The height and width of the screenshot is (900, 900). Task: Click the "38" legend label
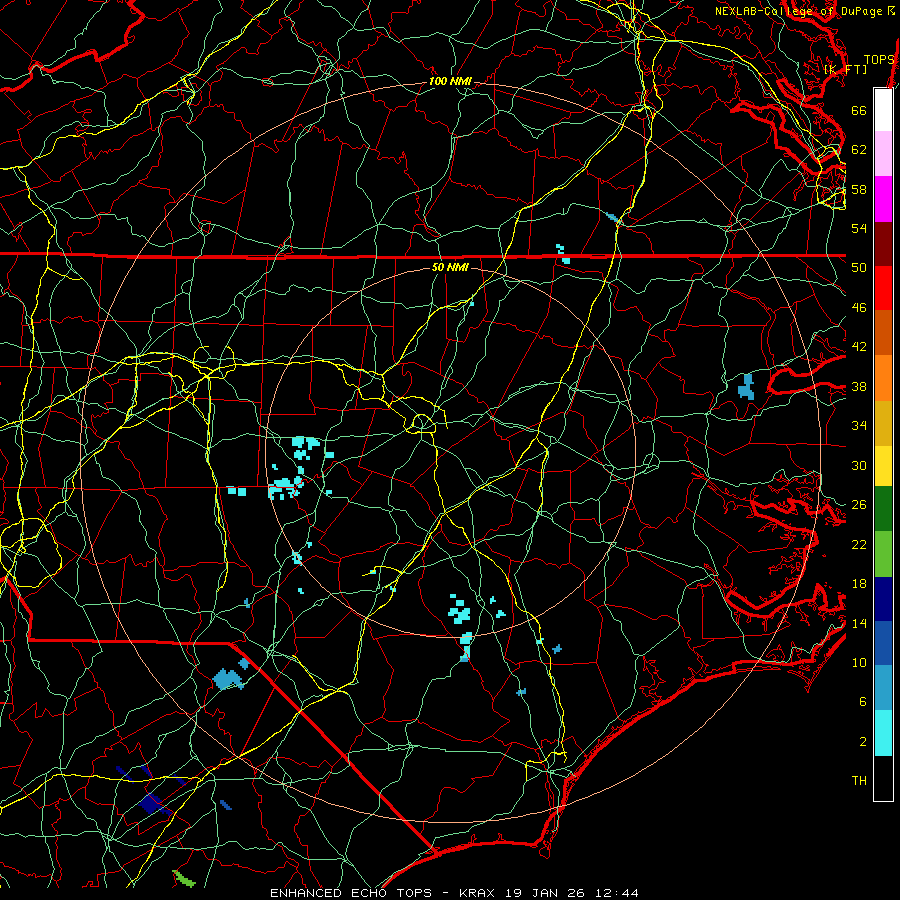pyautogui.click(x=859, y=386)
